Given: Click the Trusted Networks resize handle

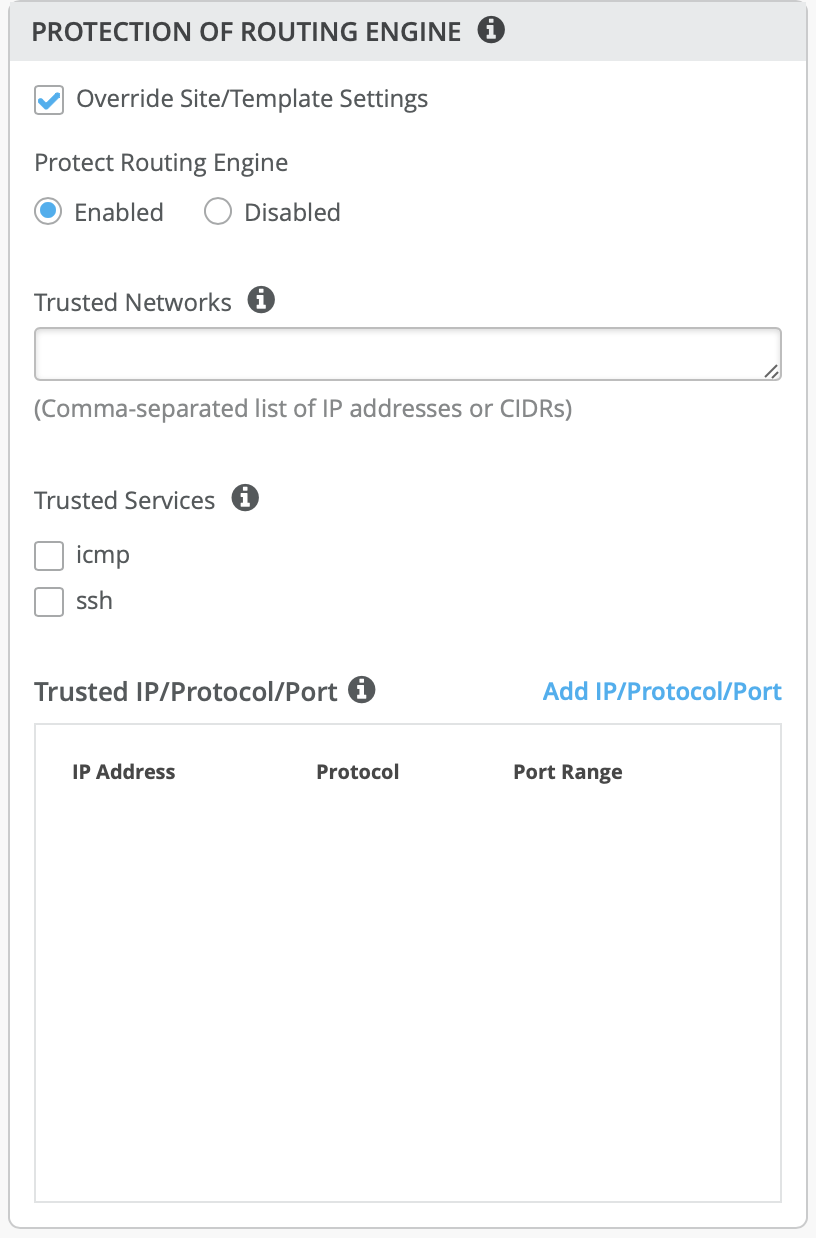Looking at the screenshot, I should click(x=771, y=371).
